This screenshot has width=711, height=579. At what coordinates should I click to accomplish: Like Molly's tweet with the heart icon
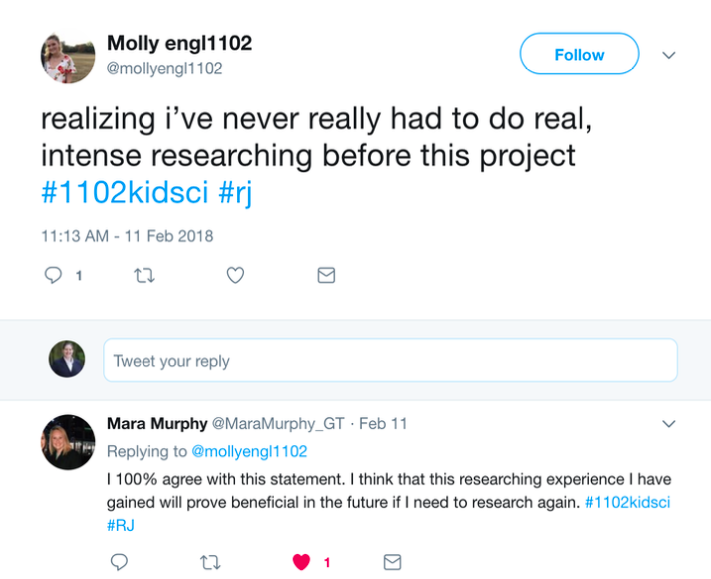coord(235,275)
